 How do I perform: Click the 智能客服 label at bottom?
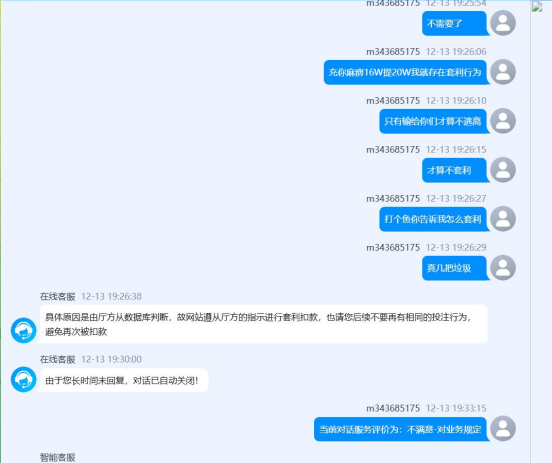point(58,457)
